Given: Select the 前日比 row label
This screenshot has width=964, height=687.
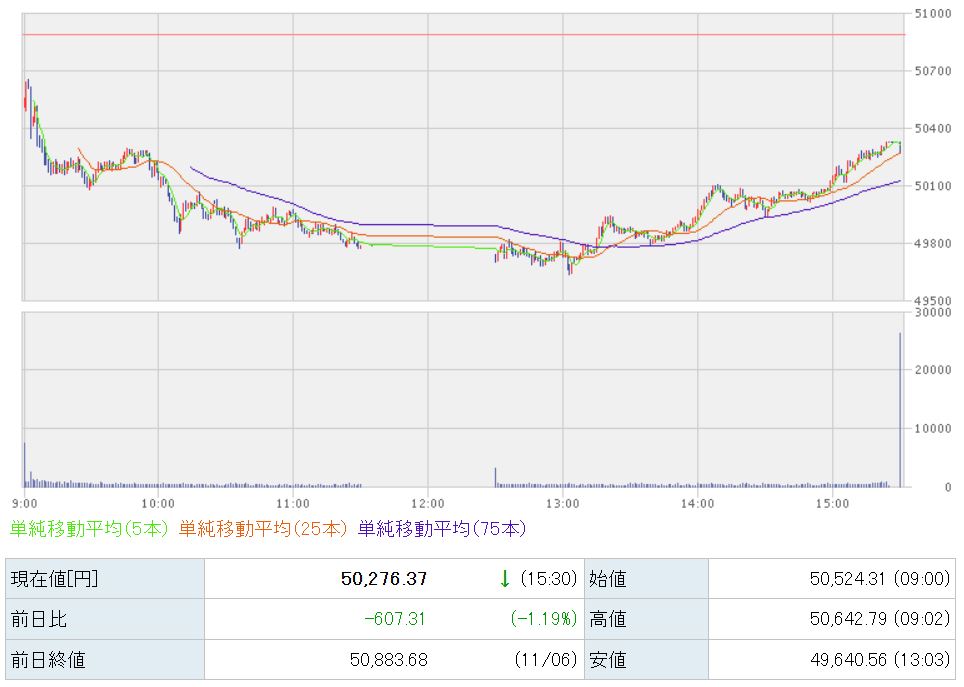Looking at the screenshot, I should 105,620.
